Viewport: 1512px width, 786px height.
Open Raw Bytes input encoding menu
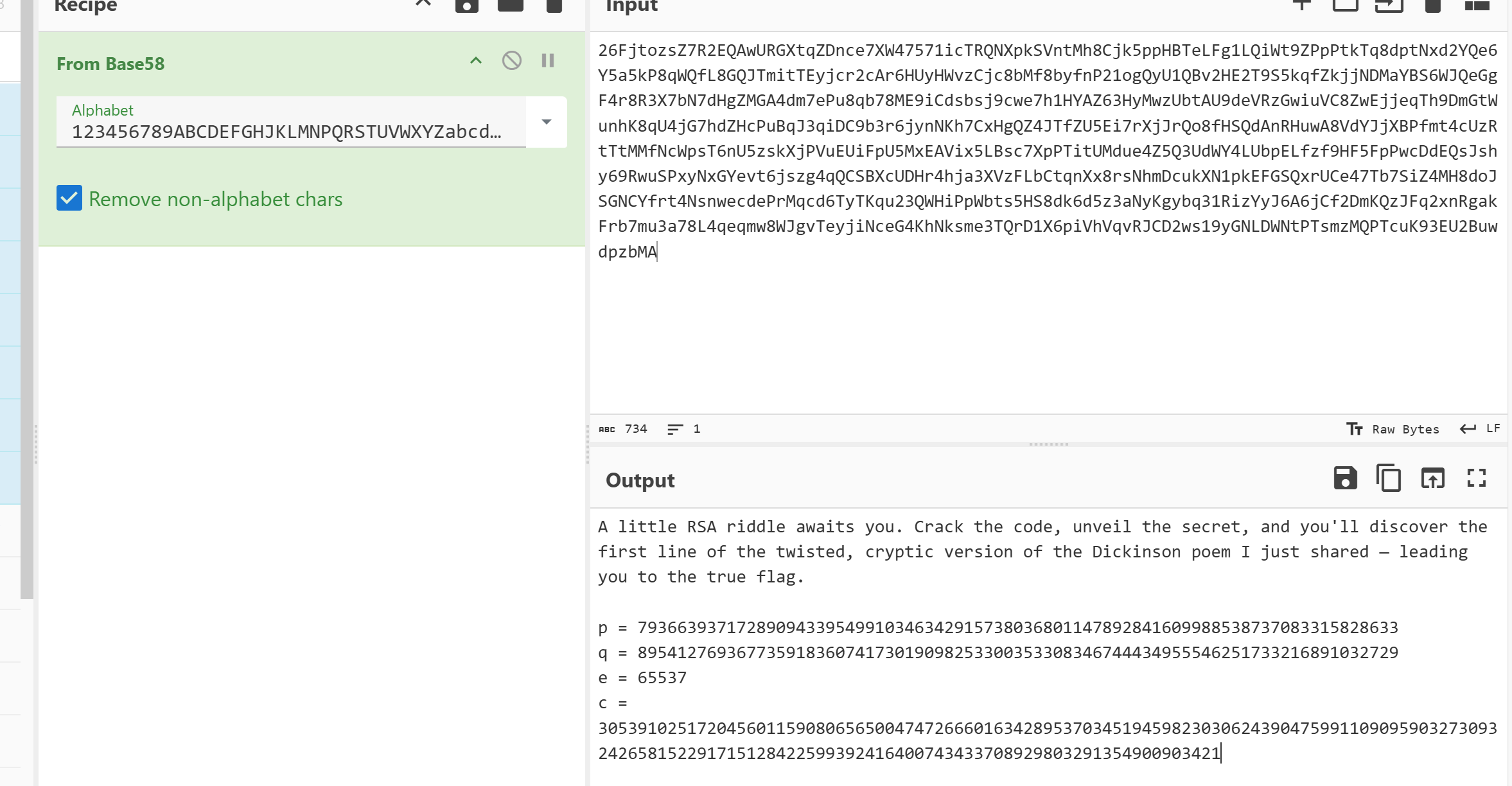coord(1393,429)
